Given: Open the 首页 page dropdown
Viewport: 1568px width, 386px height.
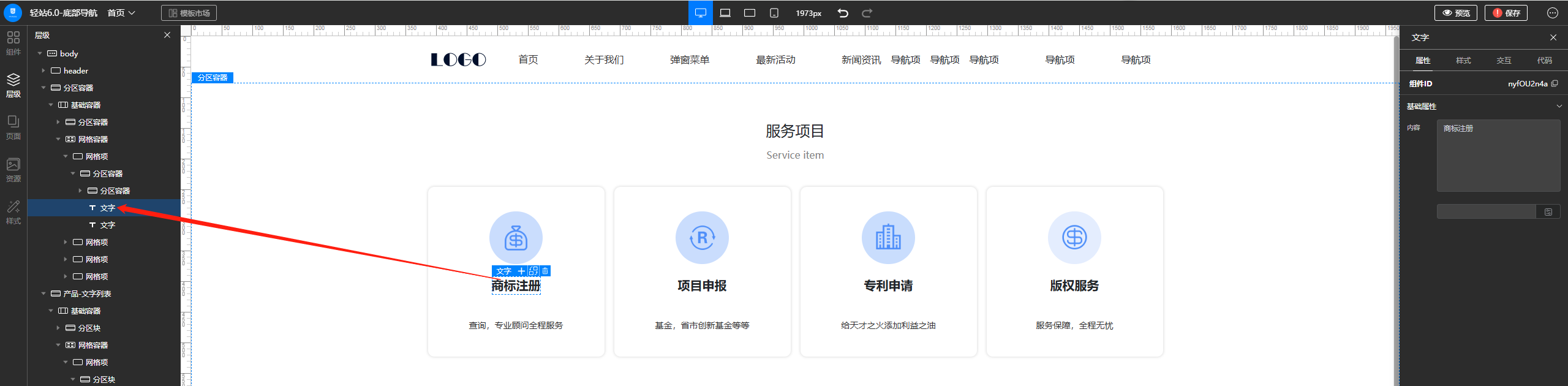Looking at the screenshot, I should pyautogui.click(x=121, y=13).
